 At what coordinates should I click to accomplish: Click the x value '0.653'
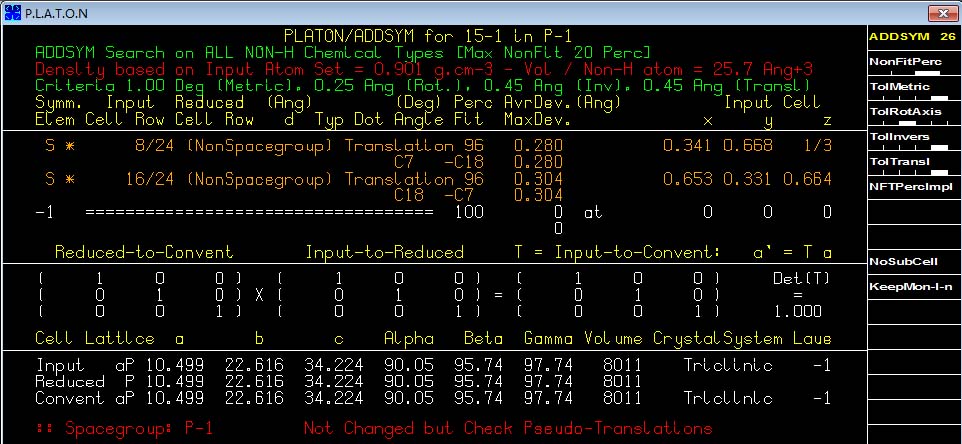pyautogui.click(x=687, y=179)
